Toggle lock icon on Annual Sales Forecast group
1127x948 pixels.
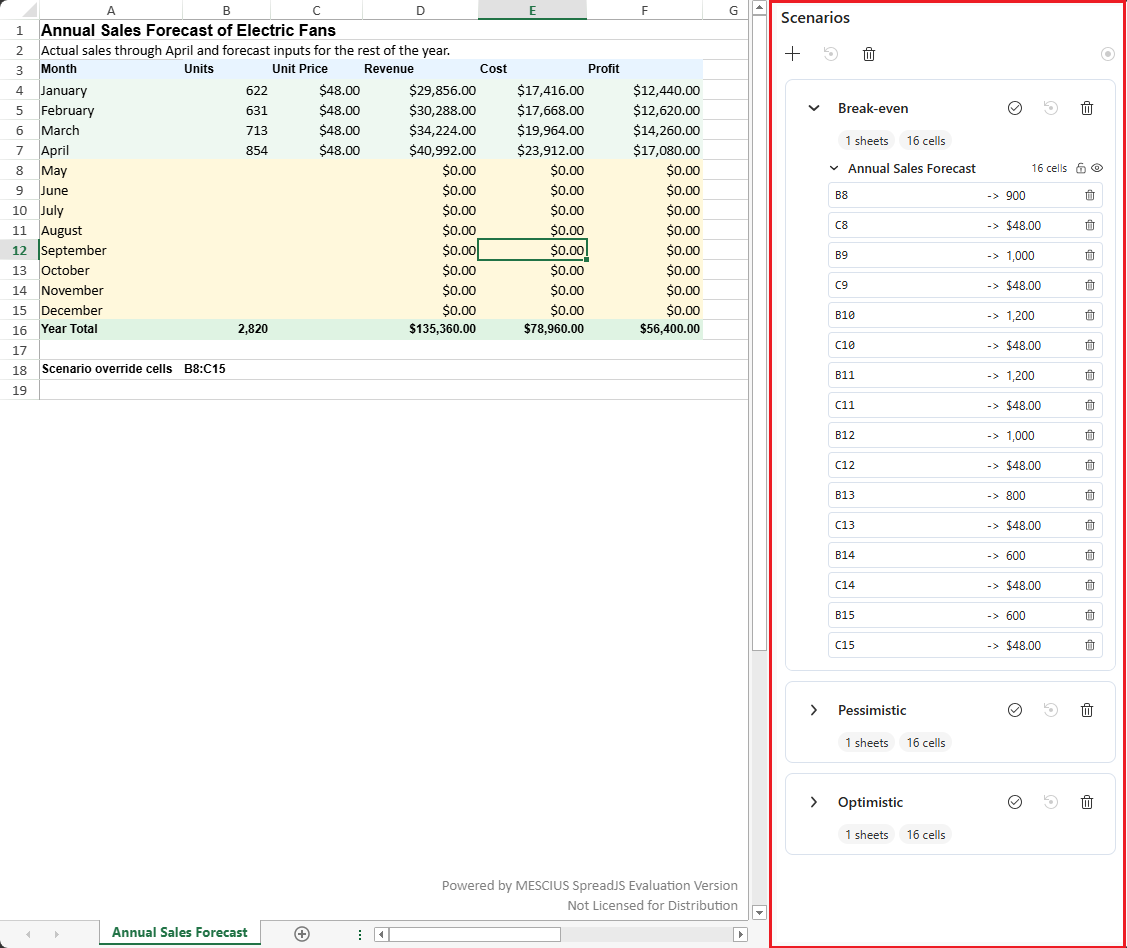tap(1080, 168)
